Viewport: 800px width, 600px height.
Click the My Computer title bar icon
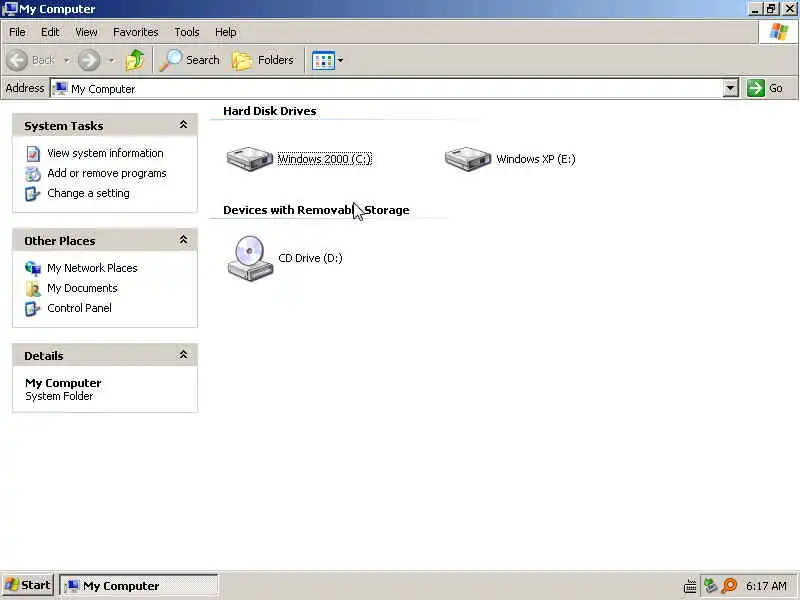point(10,9)
